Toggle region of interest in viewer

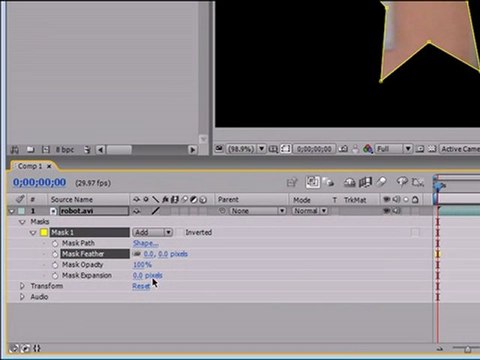click(x=420, y=149)
